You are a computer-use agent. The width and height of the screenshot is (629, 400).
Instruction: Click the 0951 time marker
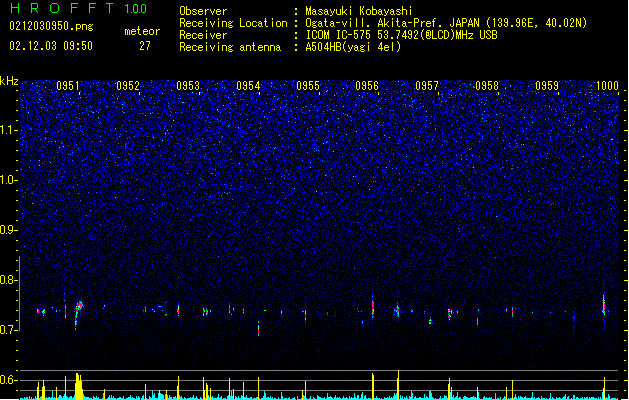[x=68, y=85]
